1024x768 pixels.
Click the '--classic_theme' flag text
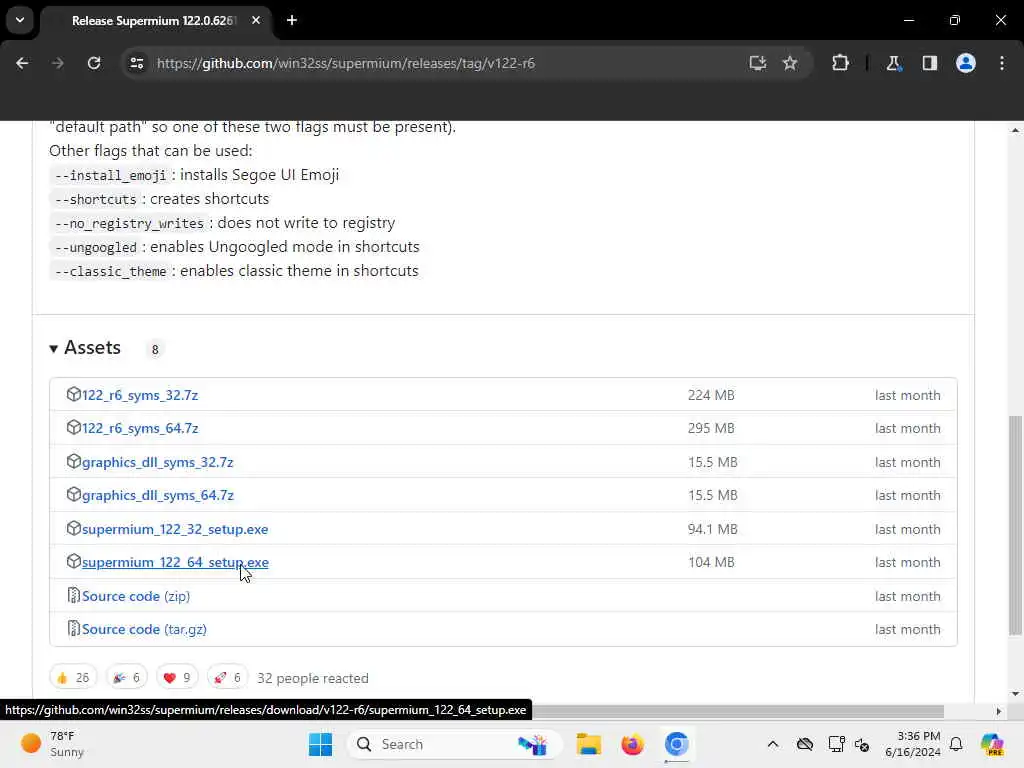tap(110, 271)
